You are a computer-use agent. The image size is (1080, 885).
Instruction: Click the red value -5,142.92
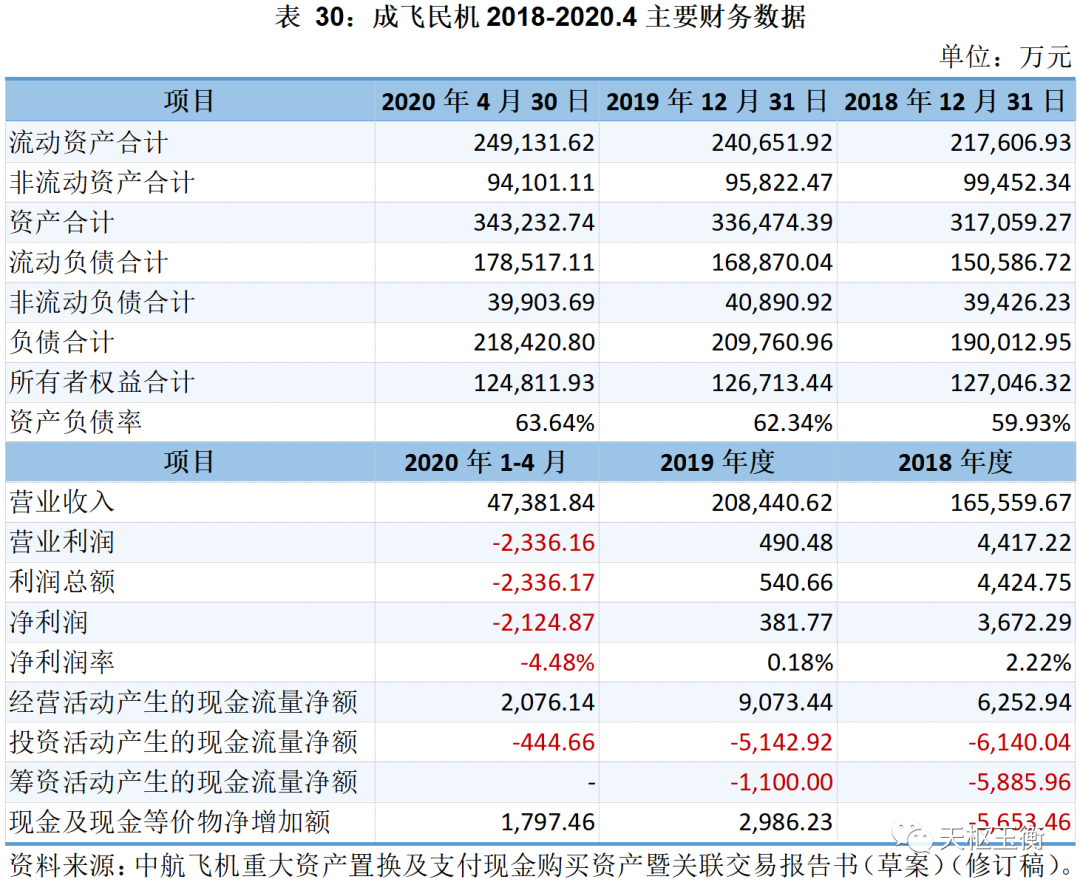pyautogui.click(x=777, y=743)
